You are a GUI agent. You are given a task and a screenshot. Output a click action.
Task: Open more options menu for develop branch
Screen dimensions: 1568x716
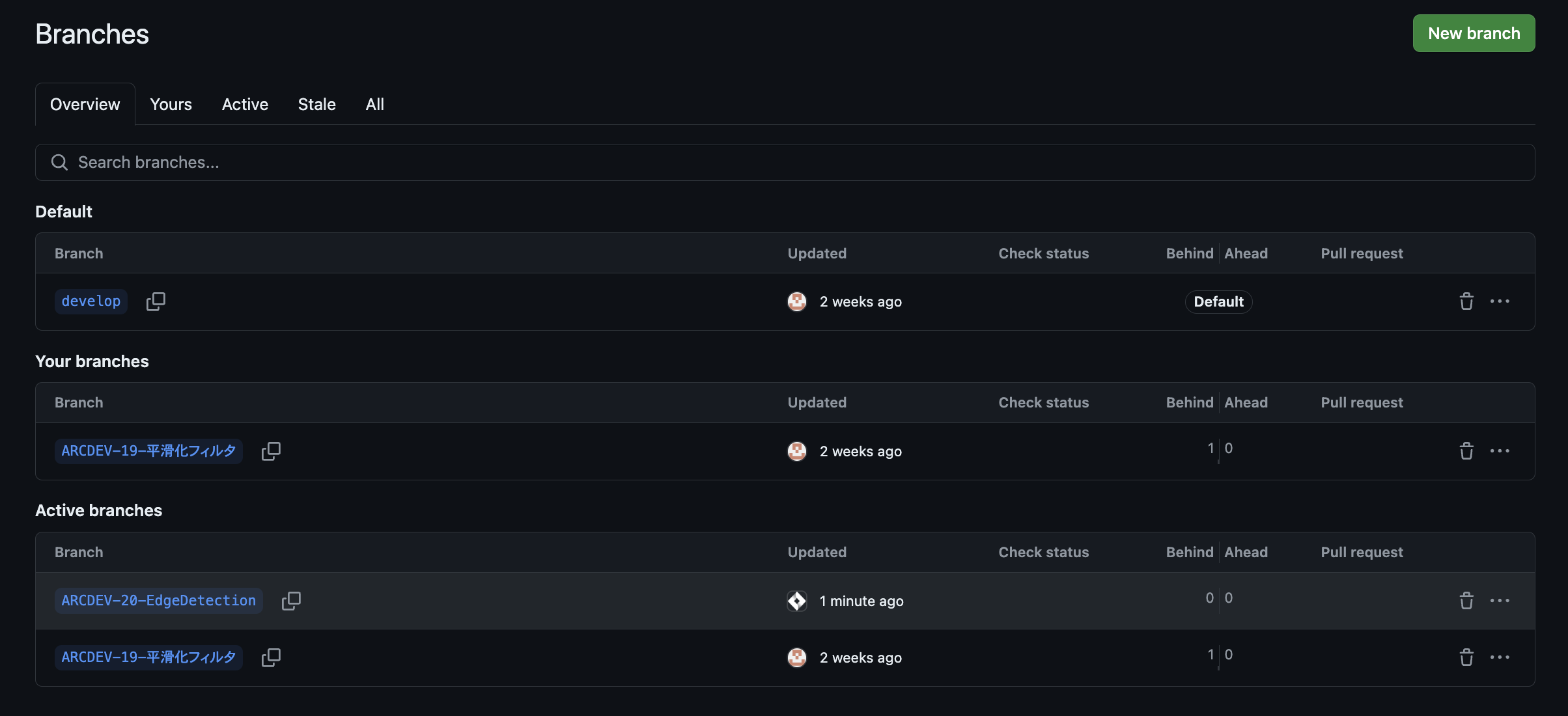(1501, 301)
